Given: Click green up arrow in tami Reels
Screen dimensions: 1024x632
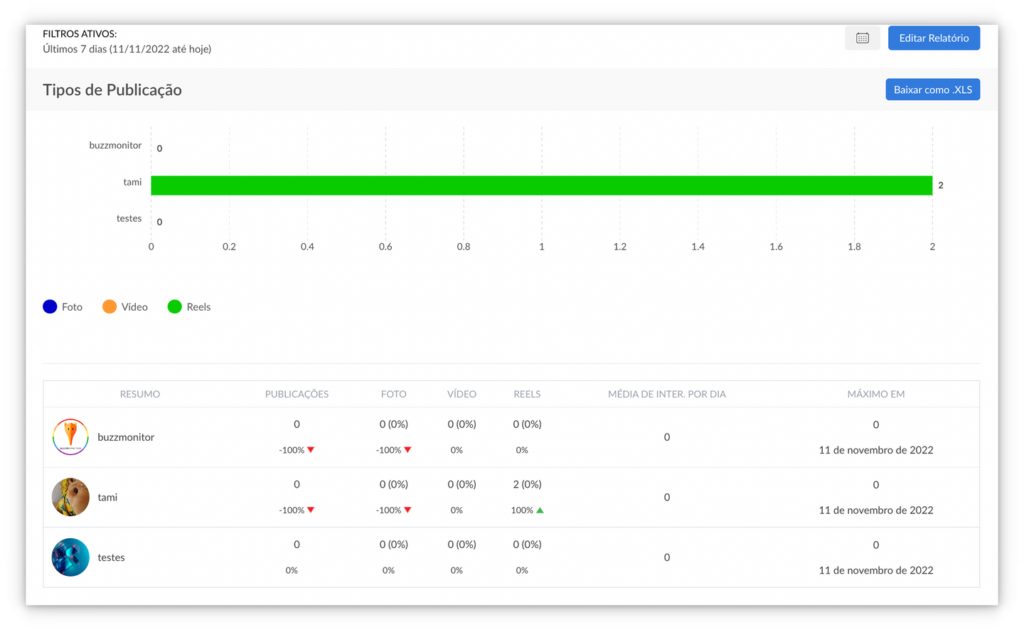Looking at the screenshot, I should coord(540,510).
